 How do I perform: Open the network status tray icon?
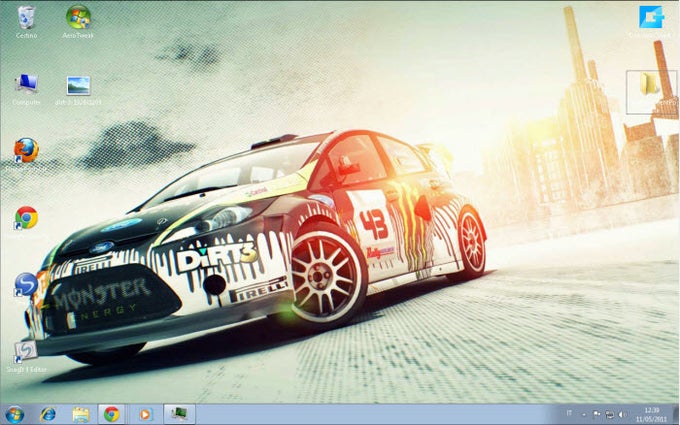click(610, 415)
